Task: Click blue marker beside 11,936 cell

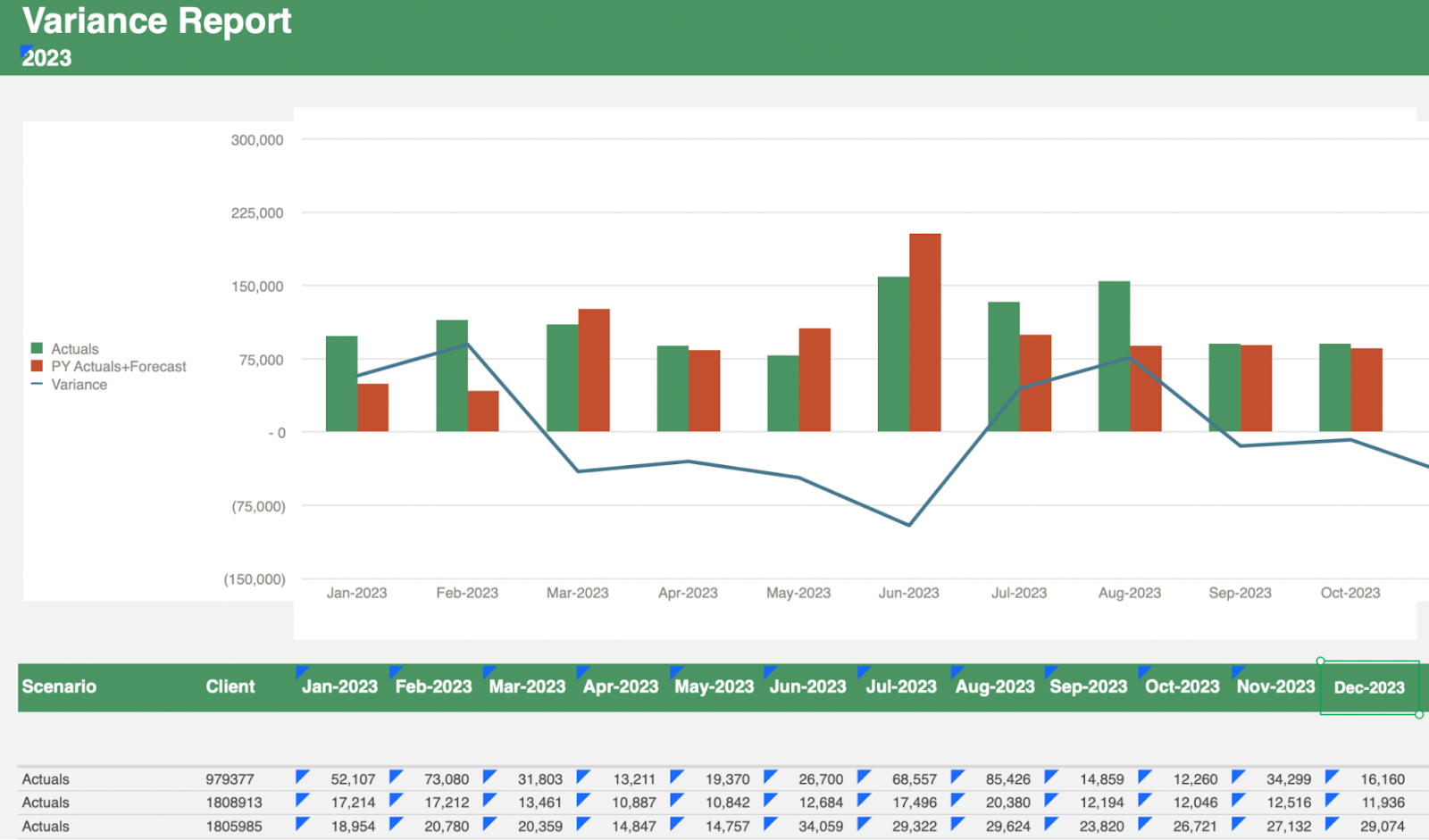Action: click(1331, 800)
